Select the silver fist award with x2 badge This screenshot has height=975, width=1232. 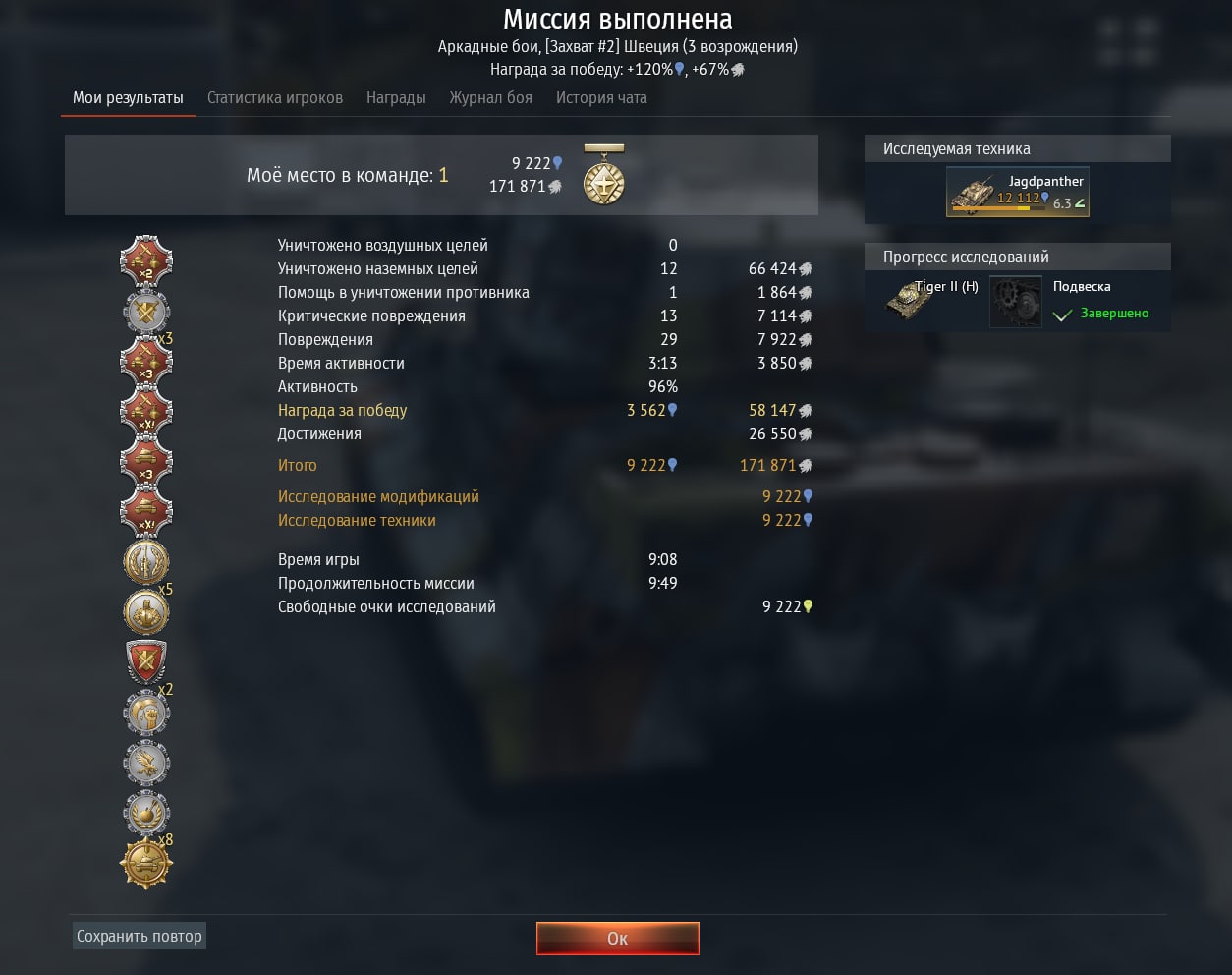[146, 713]
